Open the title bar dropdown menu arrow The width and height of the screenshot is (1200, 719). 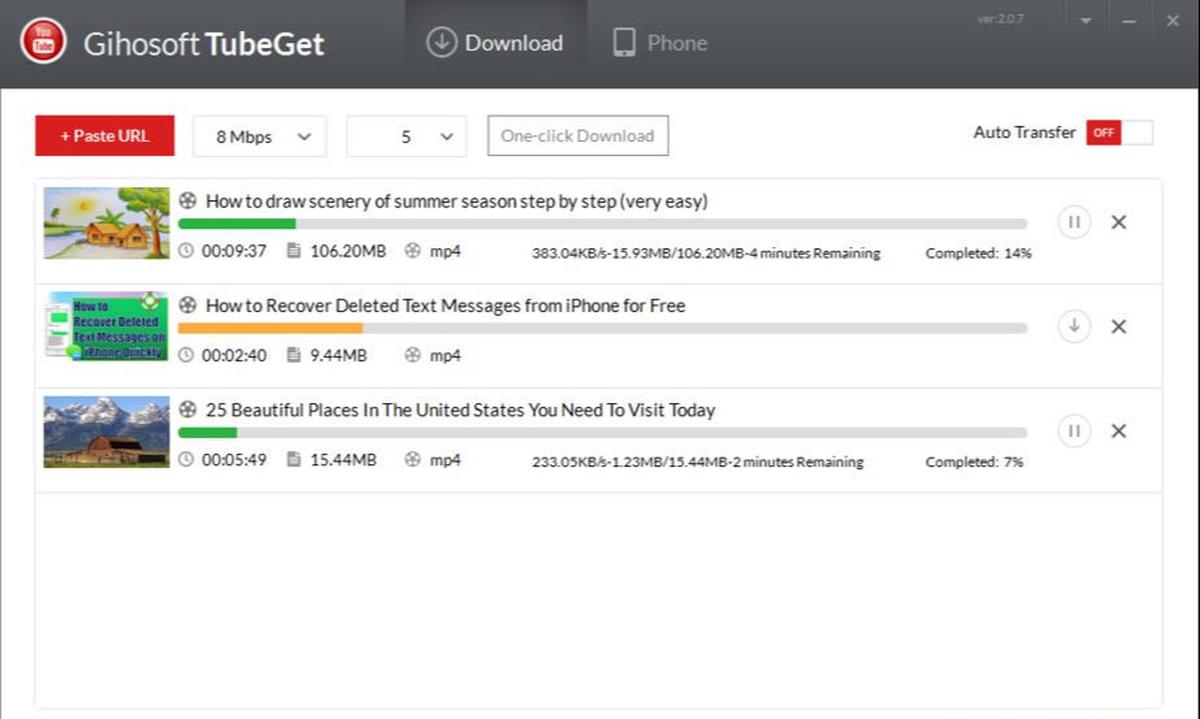click(1086, 22)
